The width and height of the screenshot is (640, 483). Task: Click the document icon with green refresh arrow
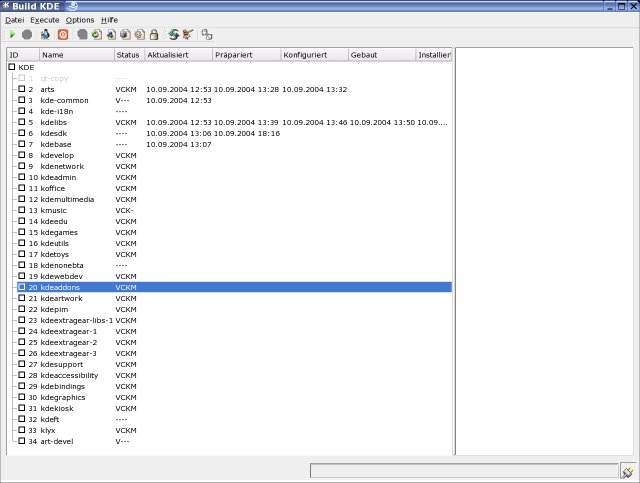[x=97, y=35]
